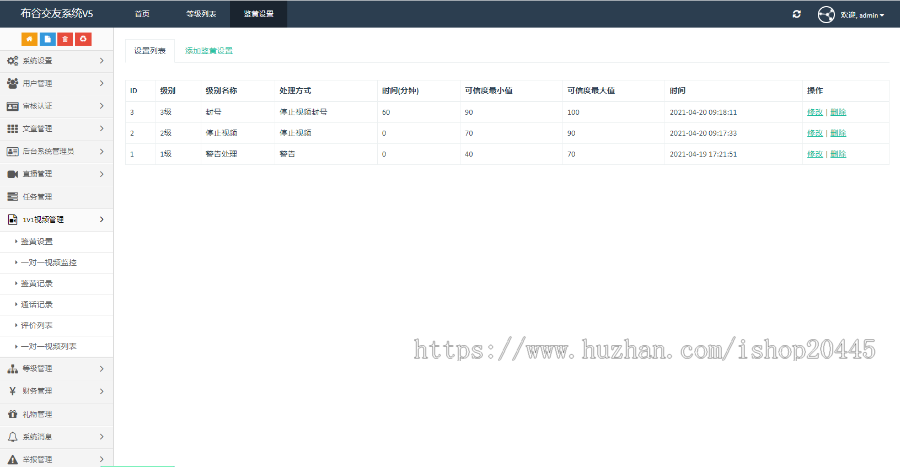Expand 等级管理 using its chevron
The width and height of the screenshot is (900, 467).
point(102,368)
